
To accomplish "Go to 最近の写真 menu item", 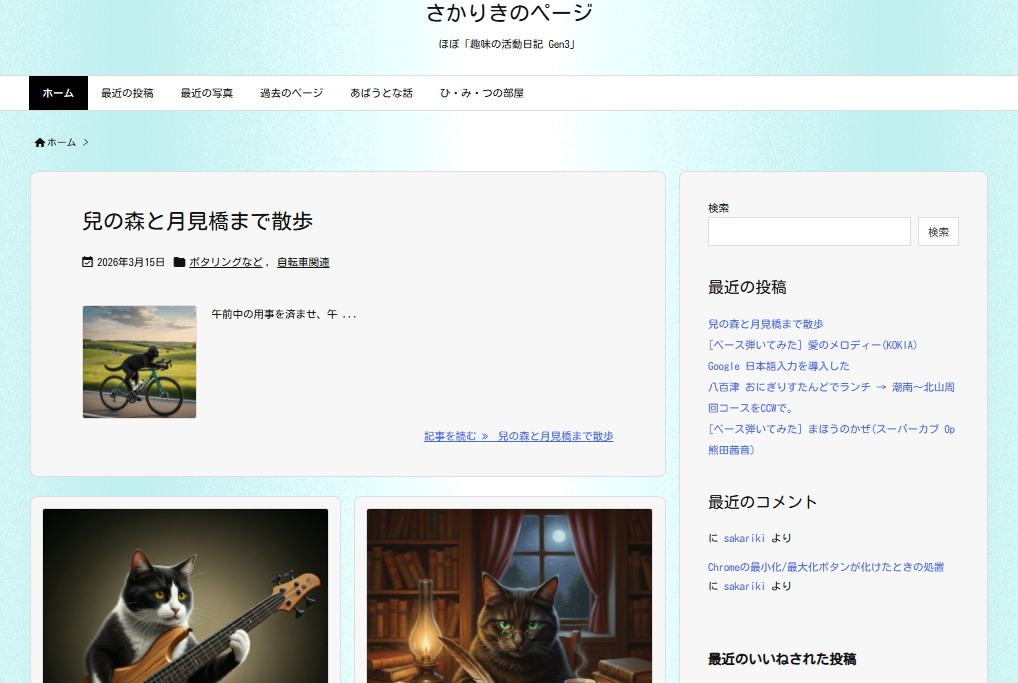I will [206, 93].
